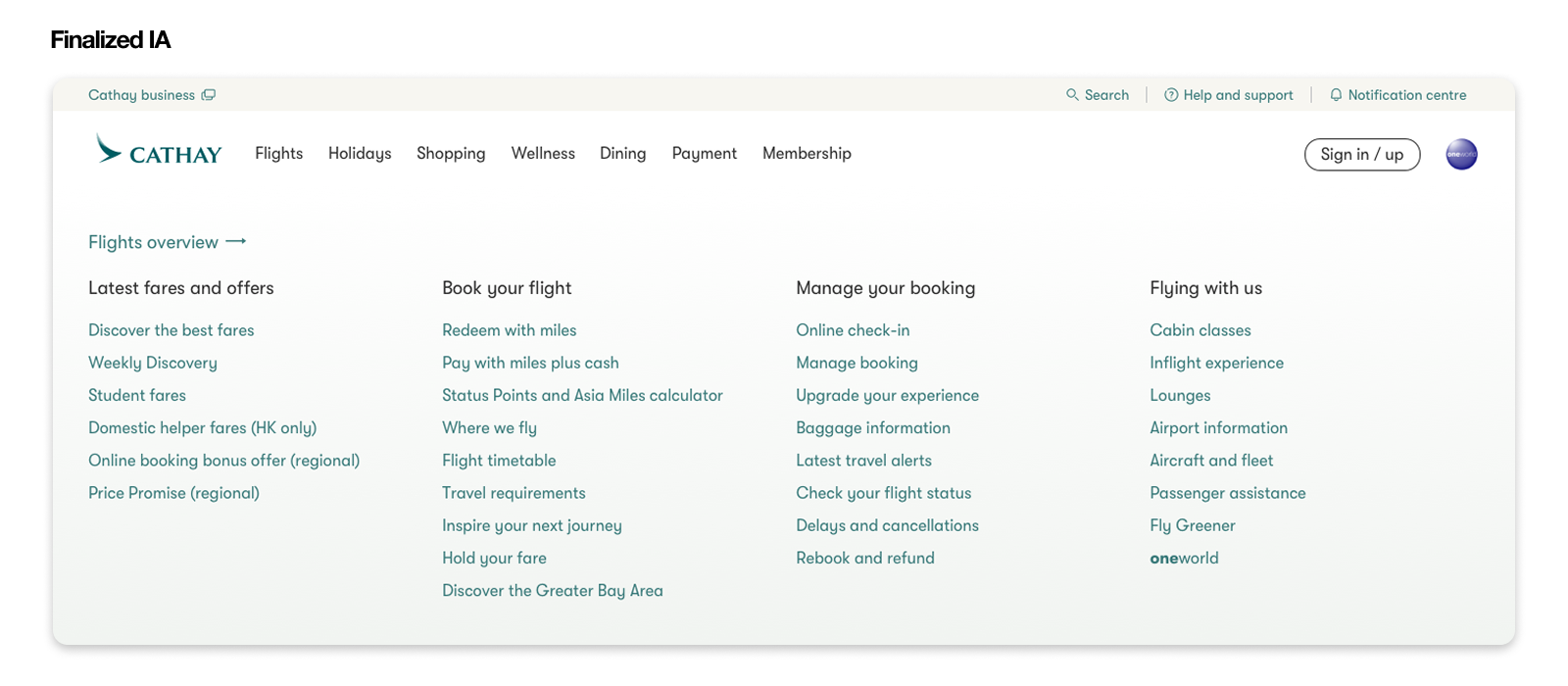Image resolution: width=1568 pixels, height=686 pixels.
Task: Open Student fares link
Action: coord(137,395)
